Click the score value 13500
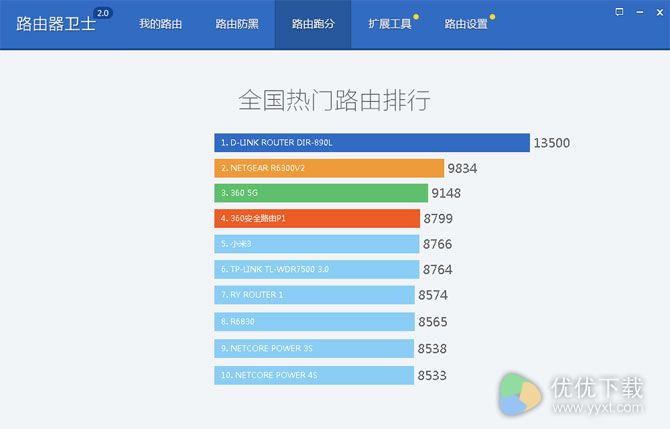This screenshot has width=670, height=429. coord(552,143)
